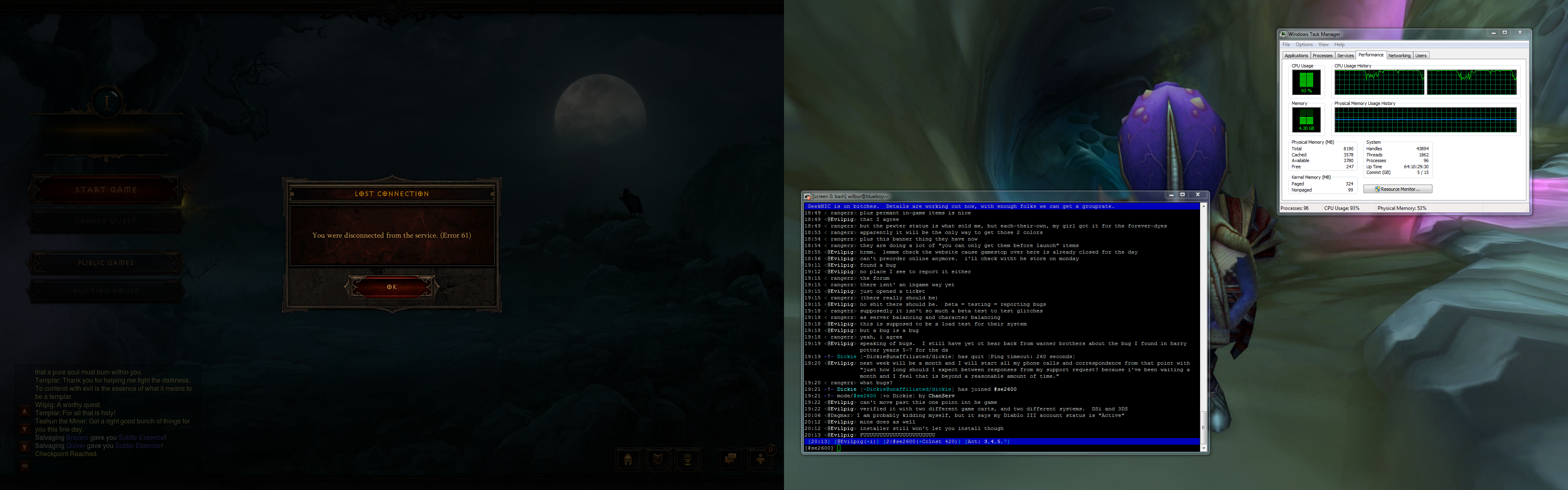
Task: Open the File menu in Task Manager
Action: click(1286, 45)
